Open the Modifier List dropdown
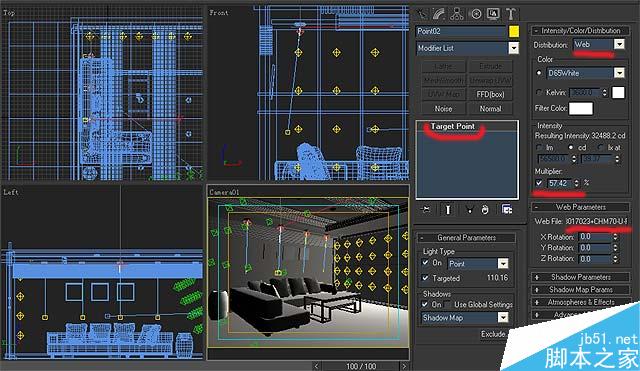Screen dimensions: 640x371 514,48
